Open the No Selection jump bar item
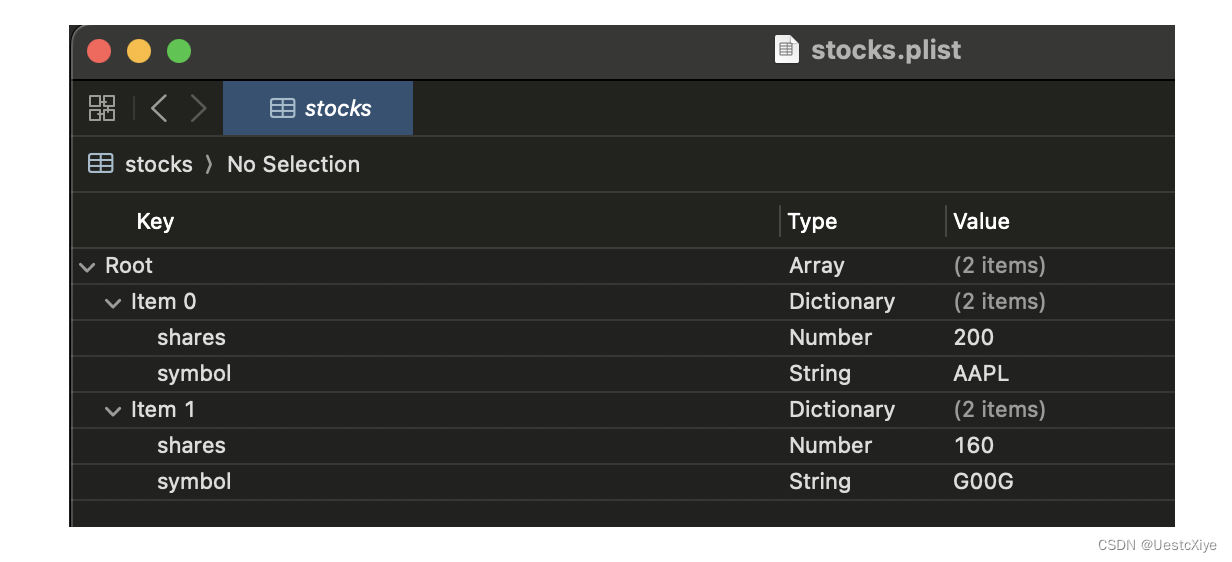The width and height of the screenshot is (1232, 562). pos(293,164)
